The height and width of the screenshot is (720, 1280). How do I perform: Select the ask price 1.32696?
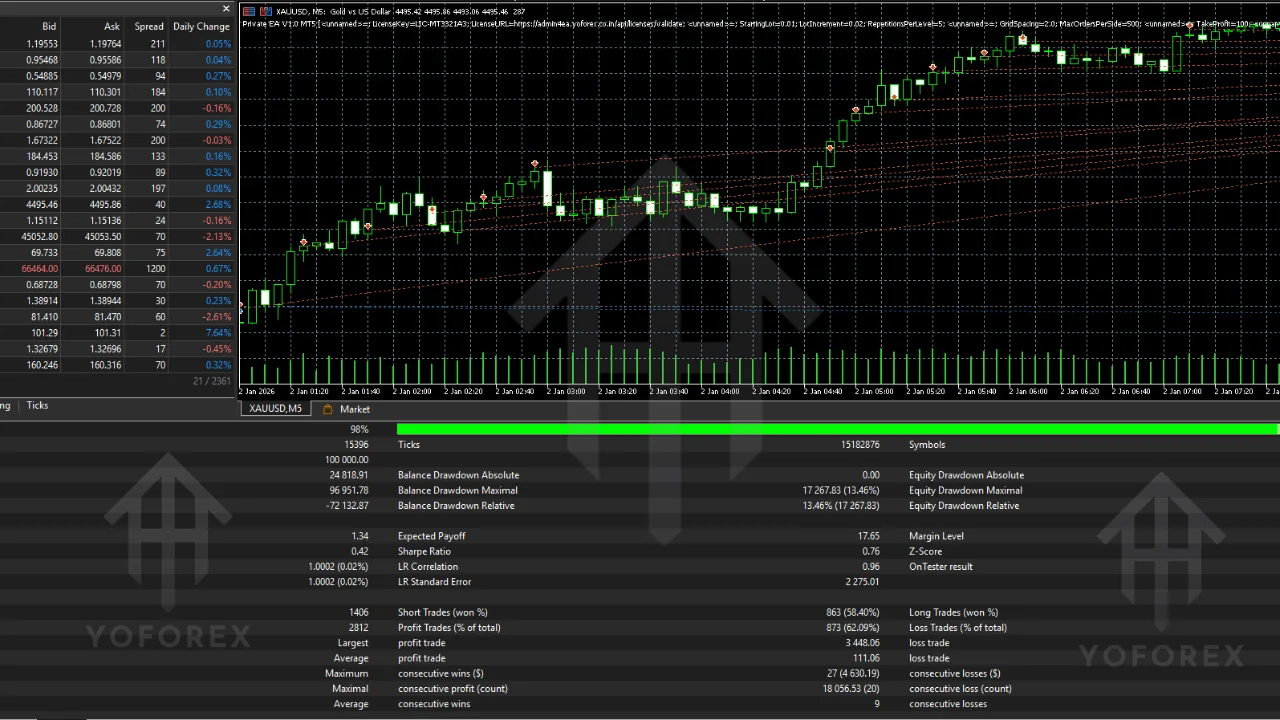105,349
